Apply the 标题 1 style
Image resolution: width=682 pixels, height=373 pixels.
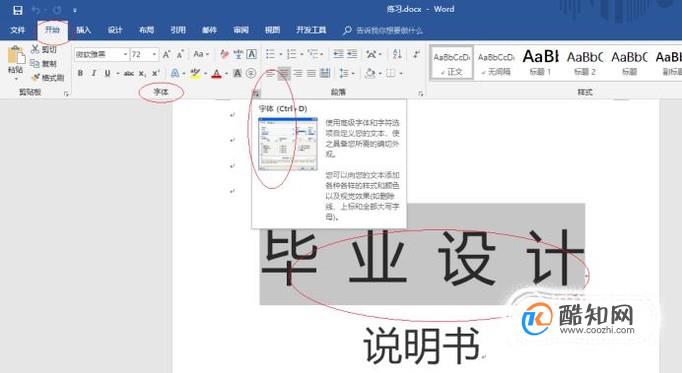pos(541,63)
